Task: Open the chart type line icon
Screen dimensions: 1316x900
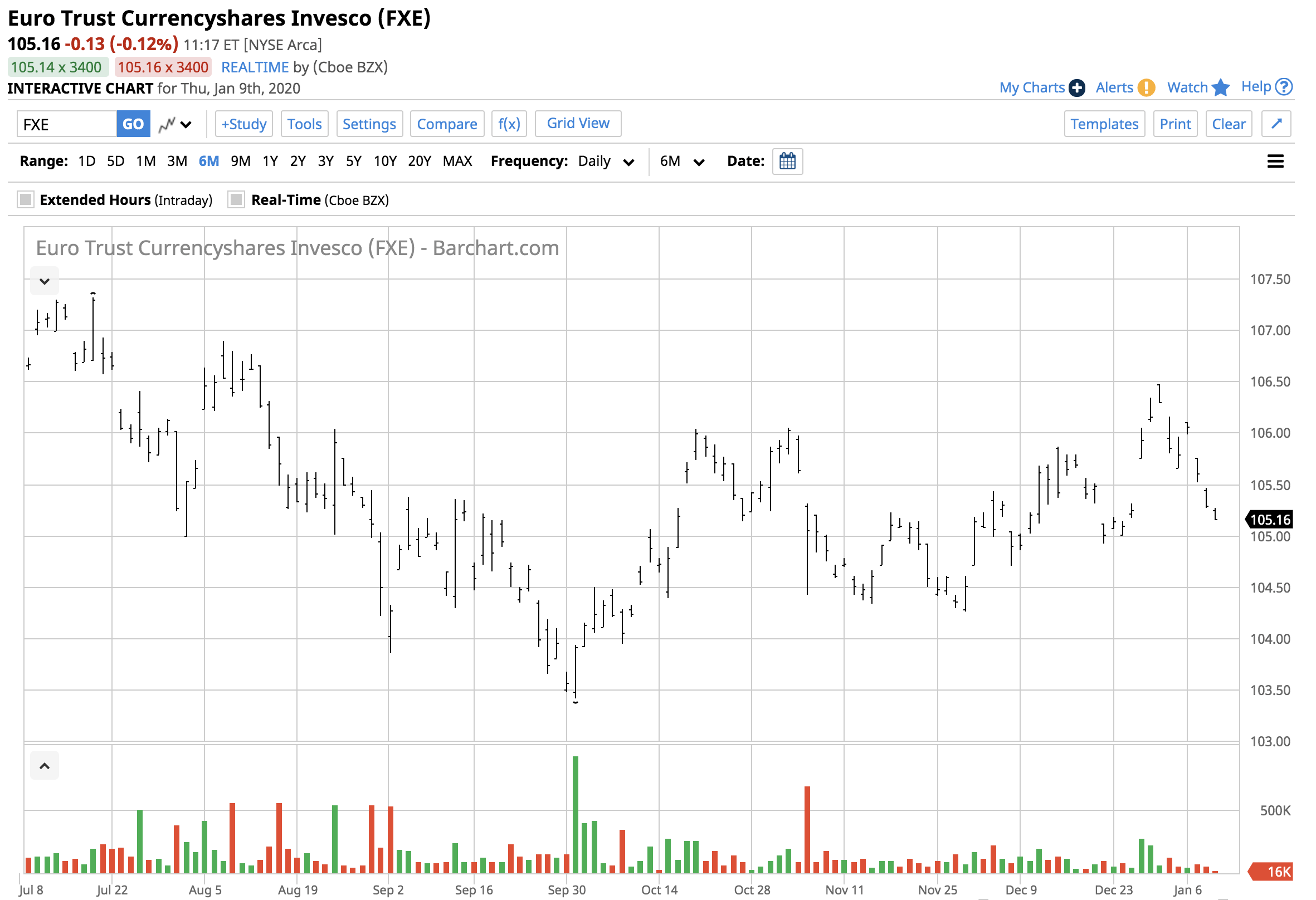Action: [x=167, y=125]
